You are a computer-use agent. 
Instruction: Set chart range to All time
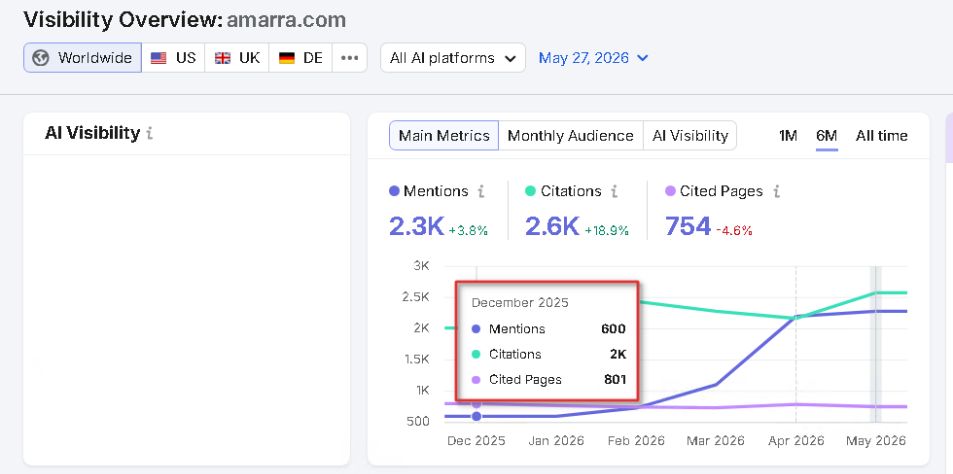(x=881, y=136)
